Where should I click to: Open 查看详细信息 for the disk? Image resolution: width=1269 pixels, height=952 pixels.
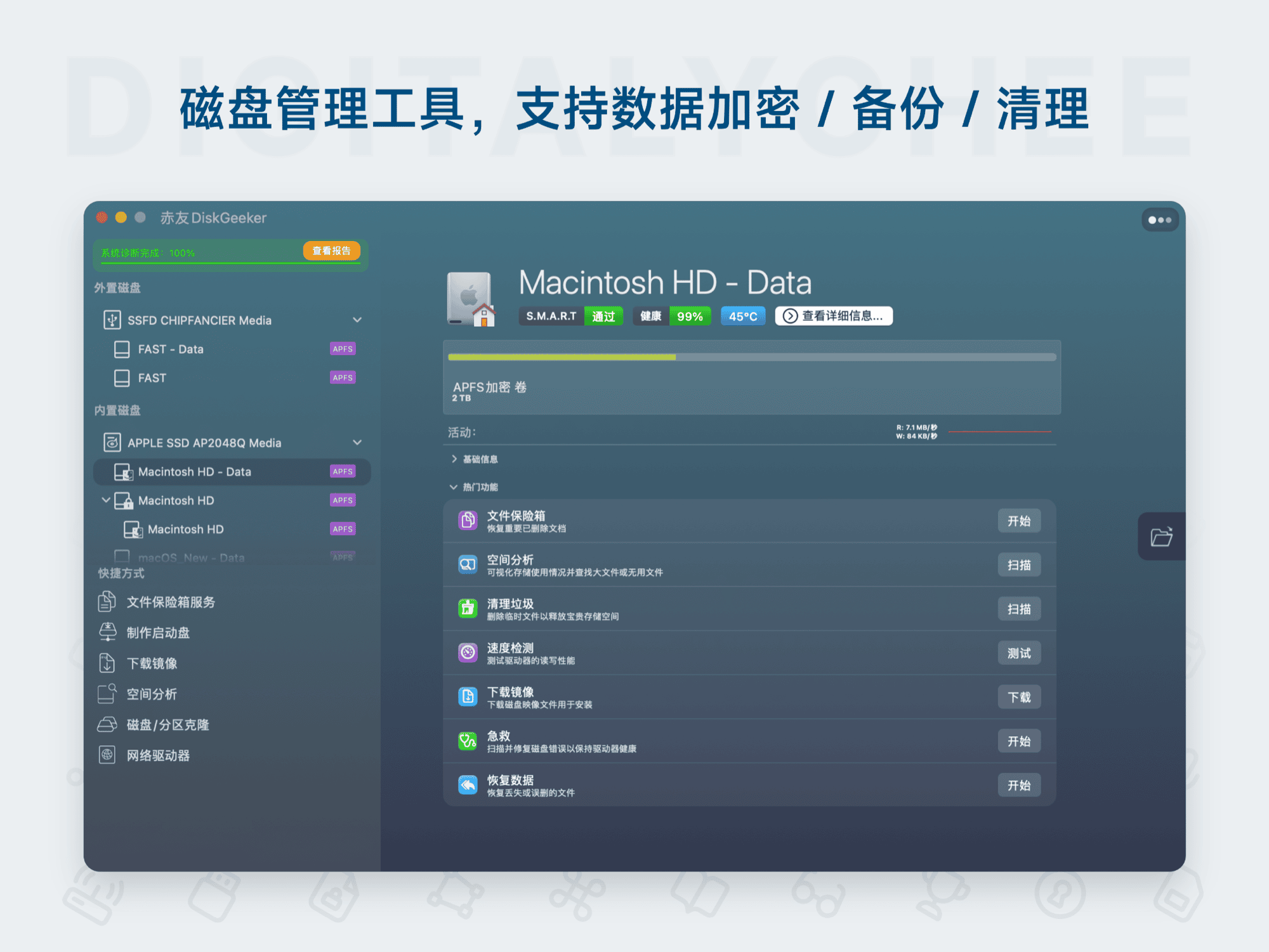coord(833,316)
